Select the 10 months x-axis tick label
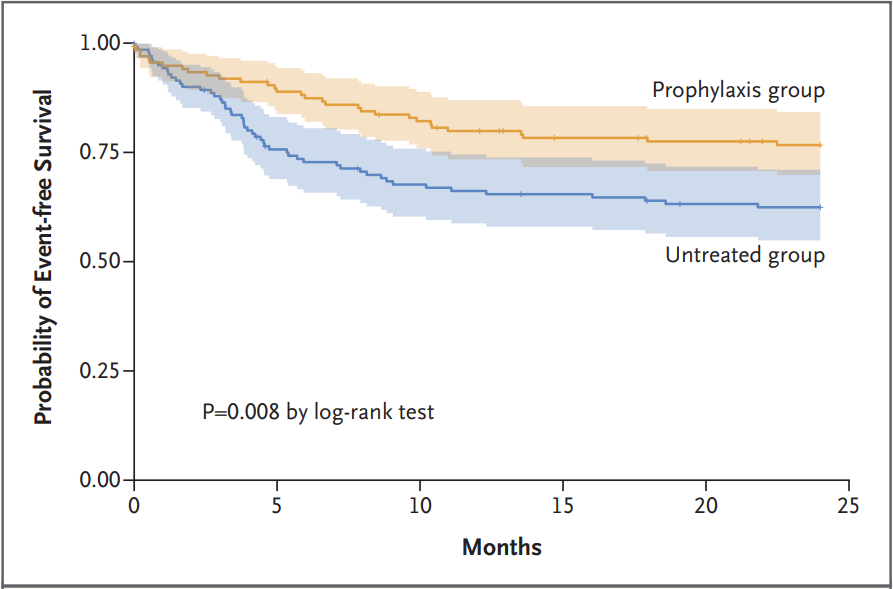This screenshot has width=893, height=589. click(420, 504)
